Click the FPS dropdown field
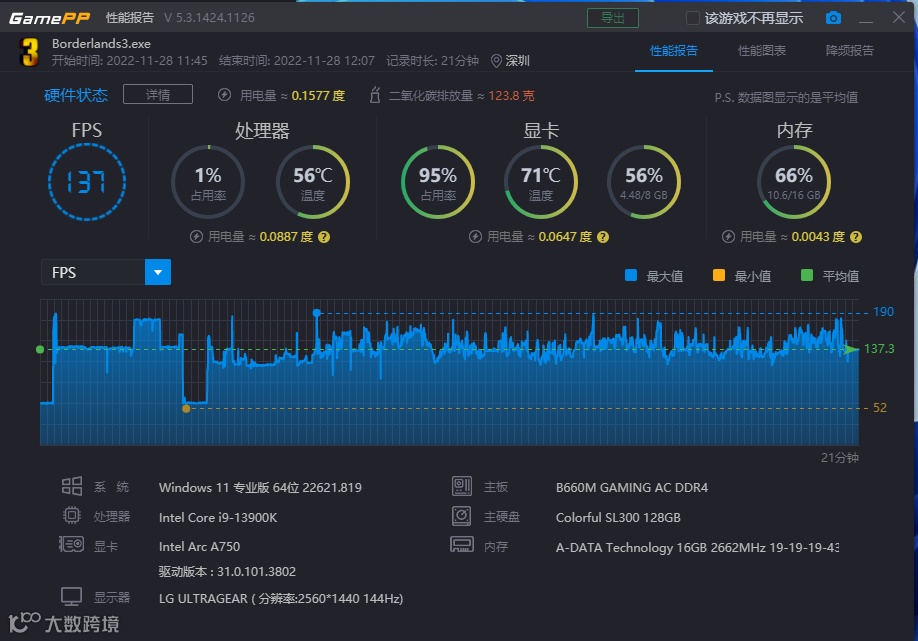918x641 pixels. tap(106, 272)
